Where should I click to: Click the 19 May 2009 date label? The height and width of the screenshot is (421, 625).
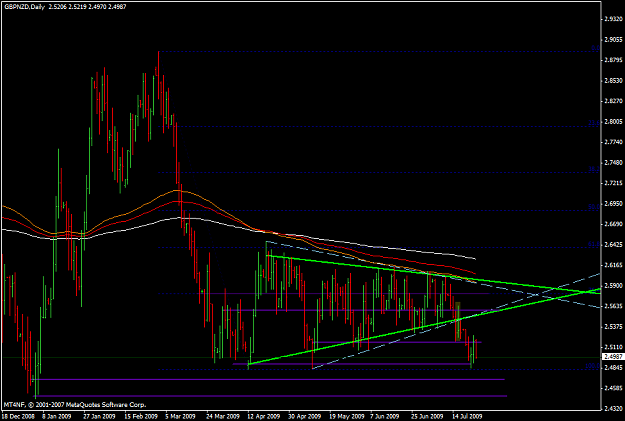[x=346, y=416]
